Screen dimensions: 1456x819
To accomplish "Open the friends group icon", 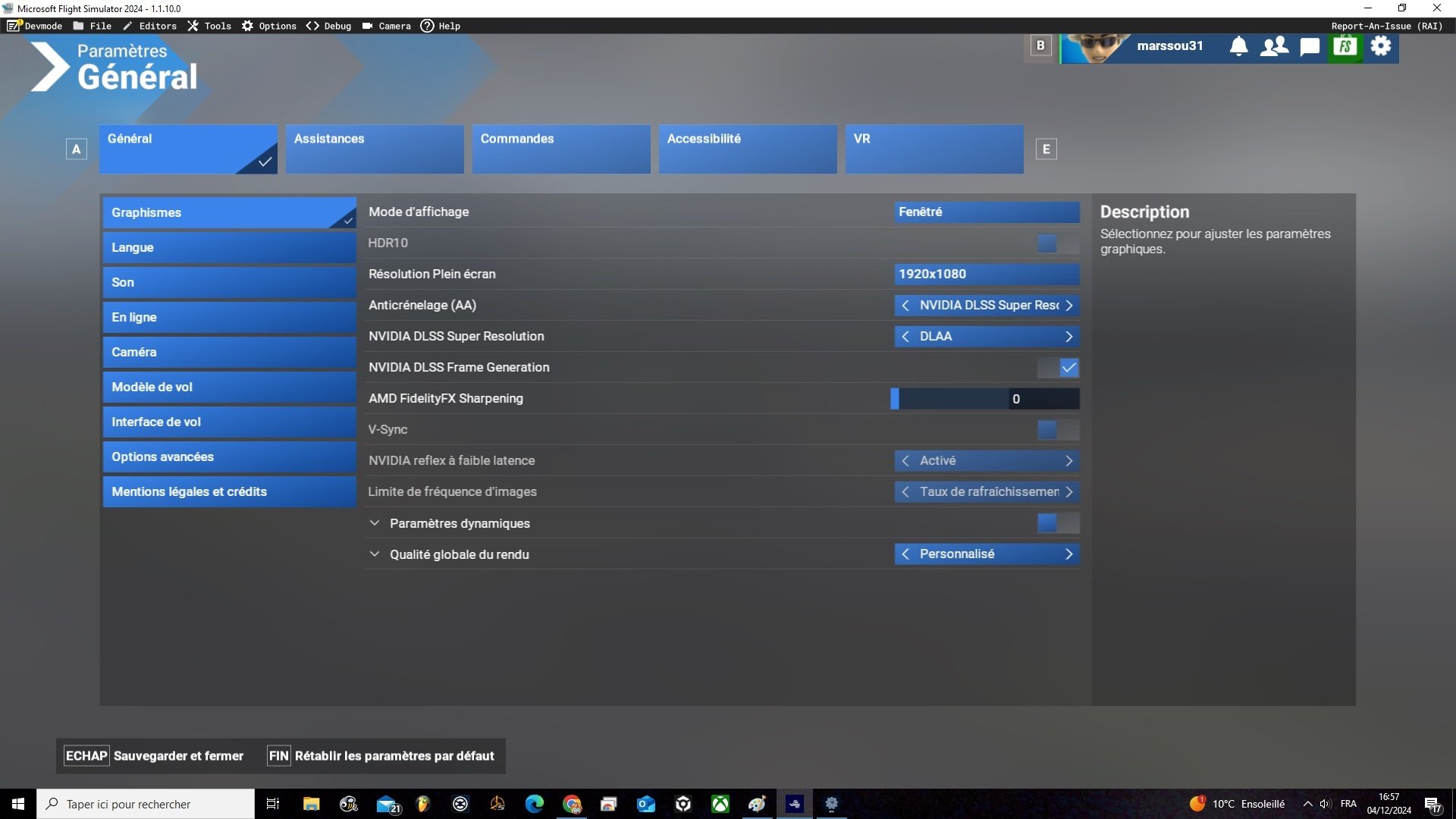I will pos(1274,47).
